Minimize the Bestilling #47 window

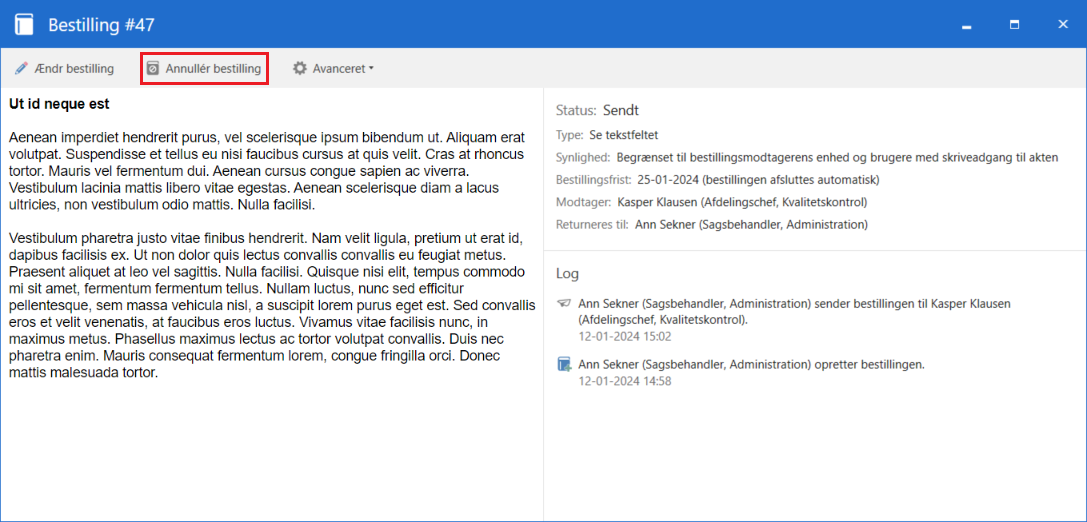pos(966,24)
